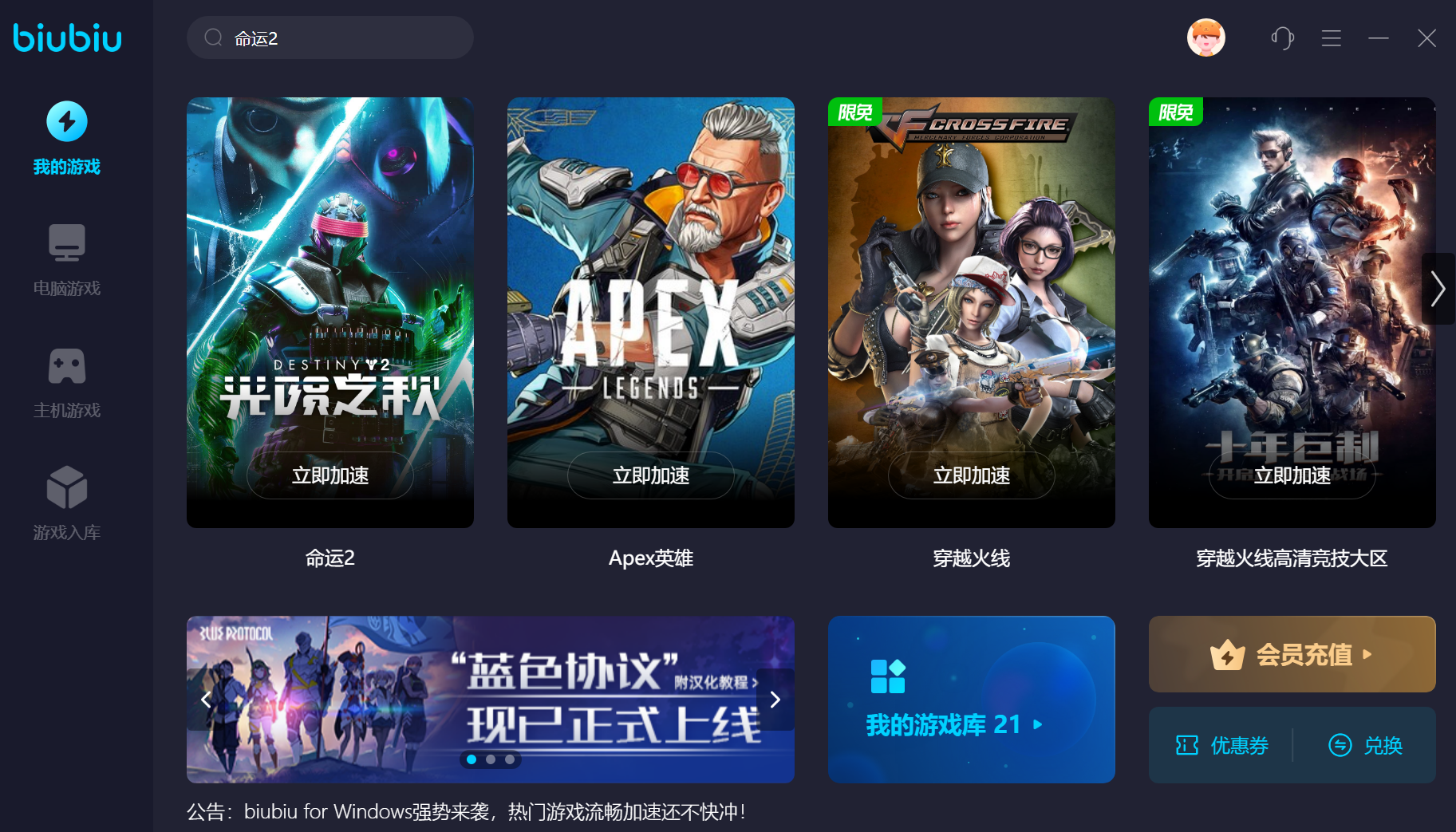1456x832 pixels.
Task: Open membership recharge 会员充值
Action: click(1292, 654)
